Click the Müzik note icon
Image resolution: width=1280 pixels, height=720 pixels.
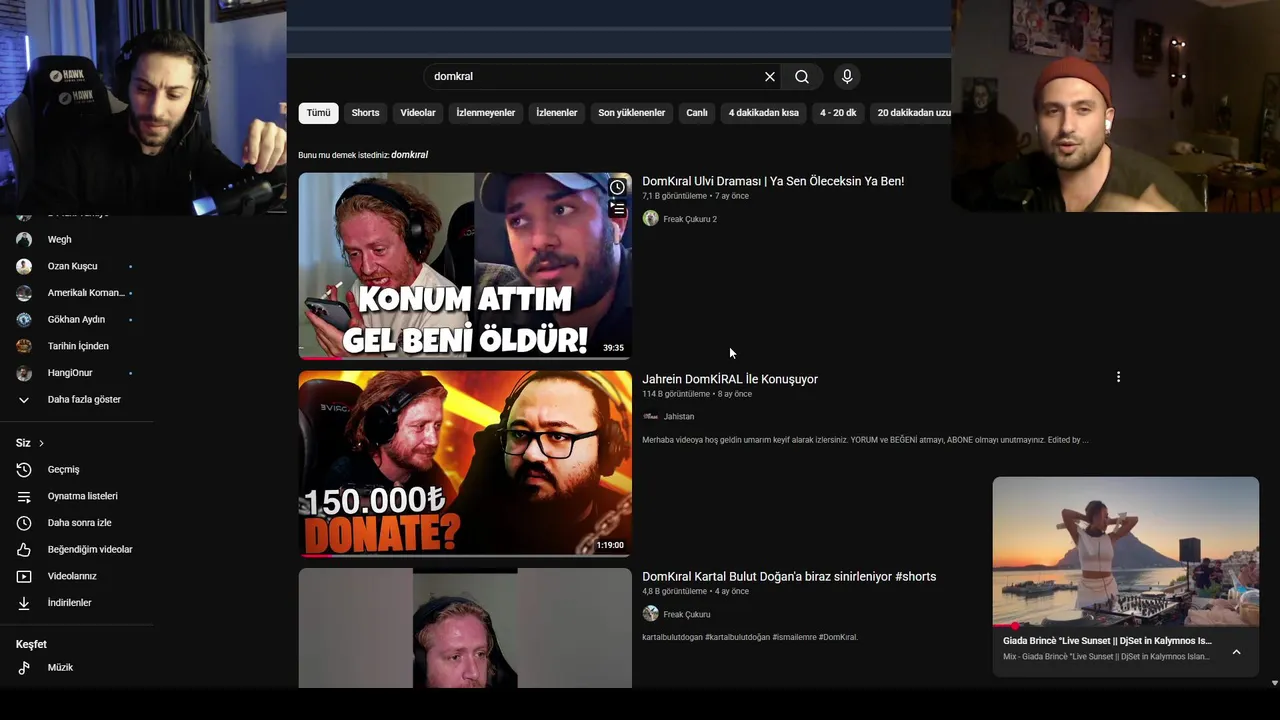tap(24, 668)
